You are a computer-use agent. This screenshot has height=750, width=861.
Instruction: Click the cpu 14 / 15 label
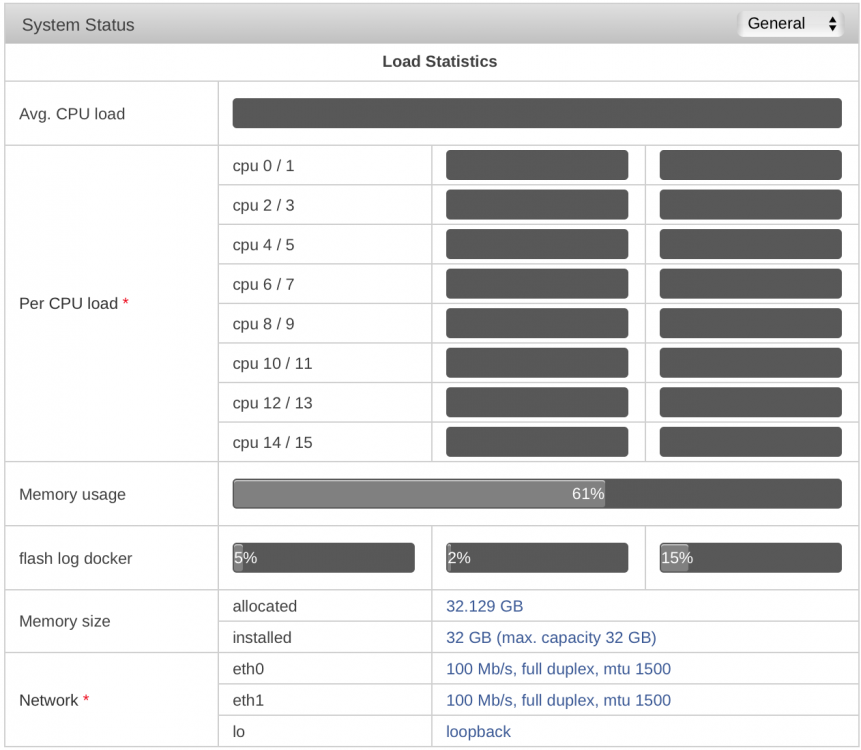272,442
